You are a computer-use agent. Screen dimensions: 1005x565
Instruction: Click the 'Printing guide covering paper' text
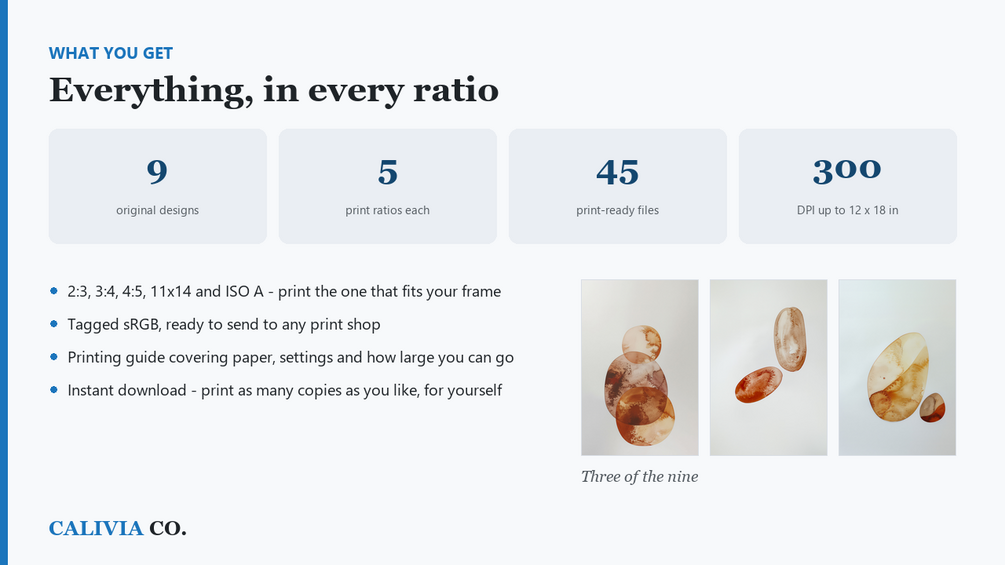coord(290,357)
